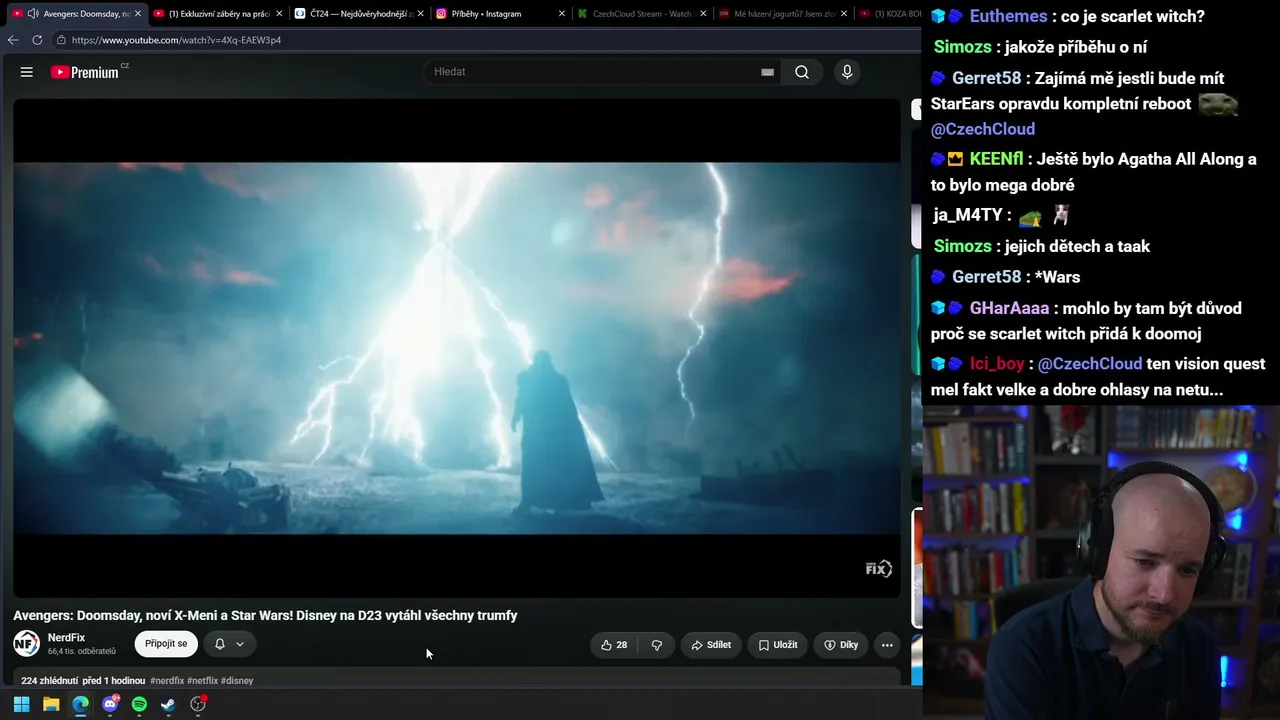The image size is (1280, 720).
Task: Open the NerdFix channel avatar
Action: tap(26, 644)
